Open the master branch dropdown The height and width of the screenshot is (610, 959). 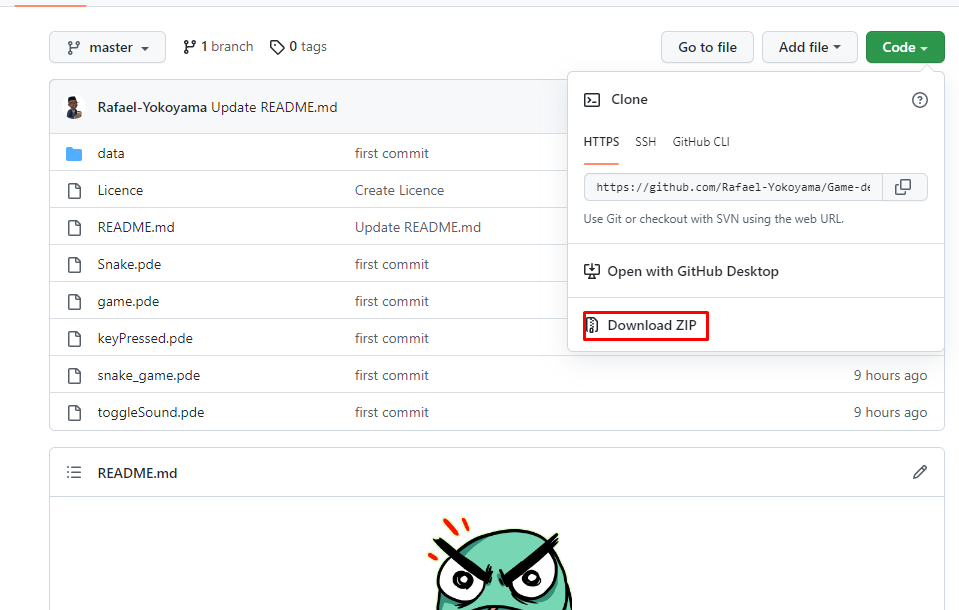[107, 47]
